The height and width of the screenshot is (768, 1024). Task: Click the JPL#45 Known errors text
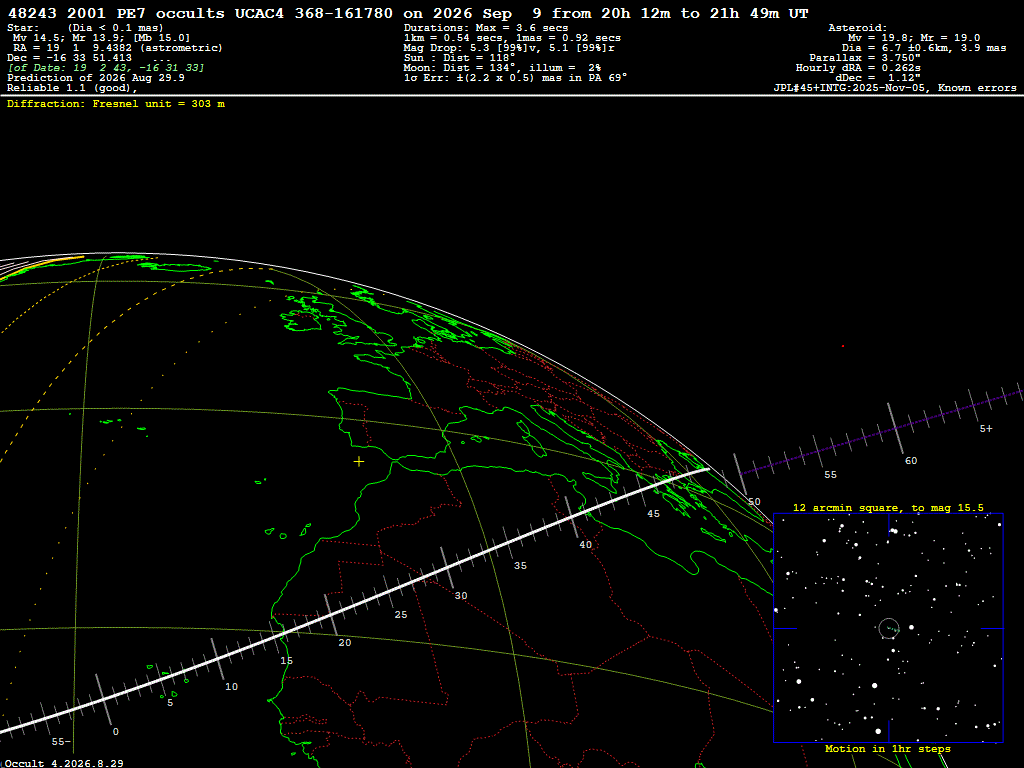[895, 88]
